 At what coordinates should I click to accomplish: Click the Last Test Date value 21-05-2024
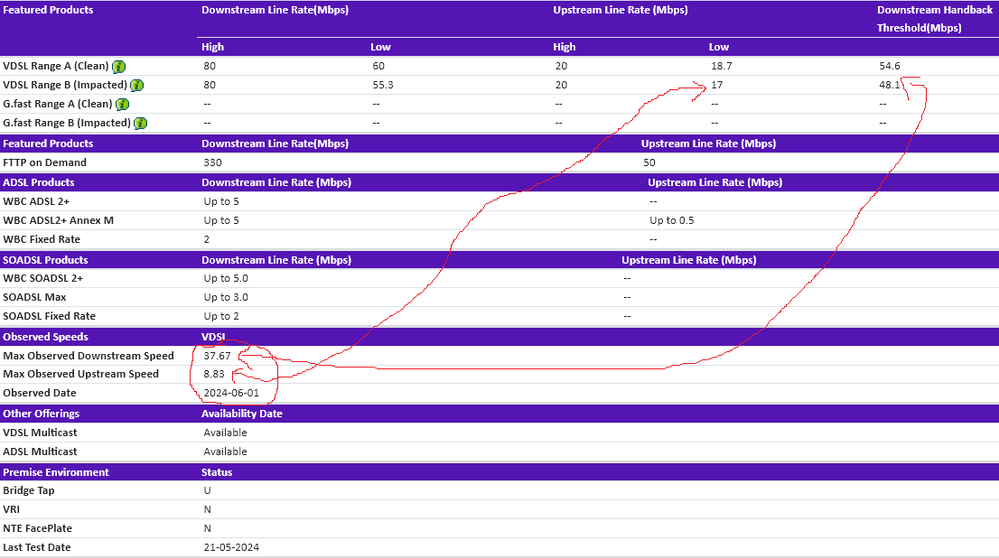(x=230, y=547)
